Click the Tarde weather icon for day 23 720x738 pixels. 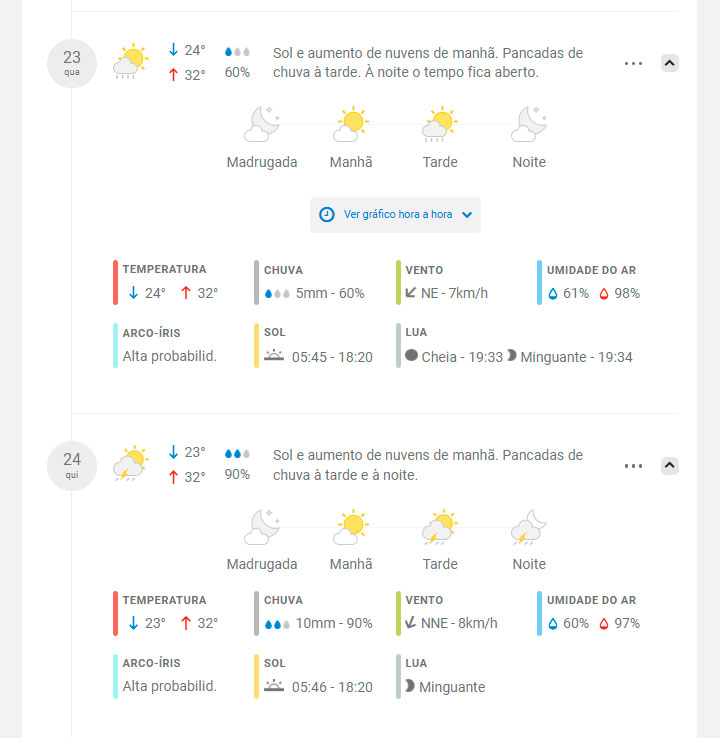coord(440,125)
